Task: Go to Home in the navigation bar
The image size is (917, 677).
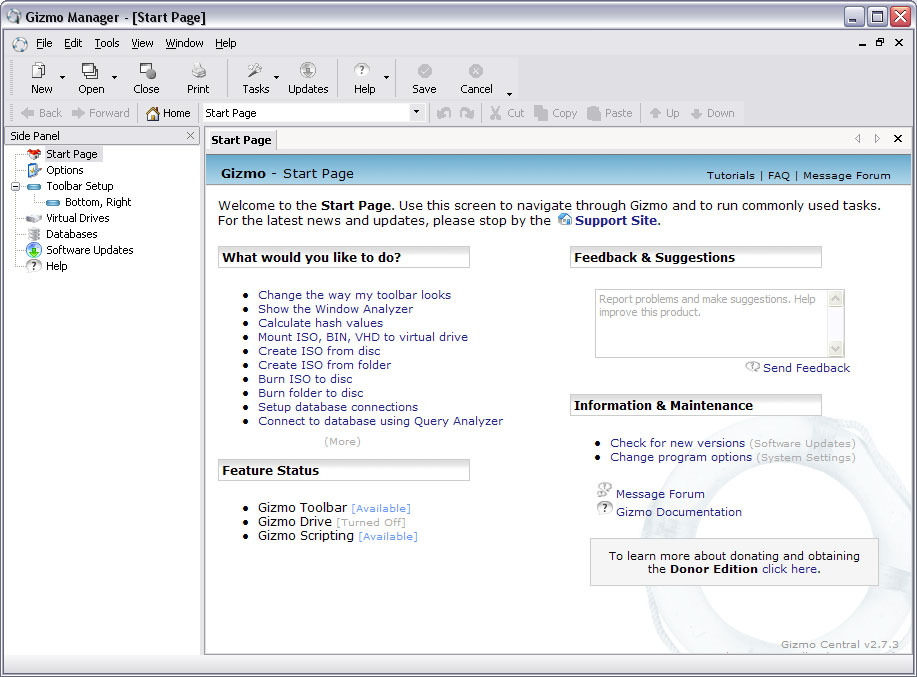Action: 168,113
